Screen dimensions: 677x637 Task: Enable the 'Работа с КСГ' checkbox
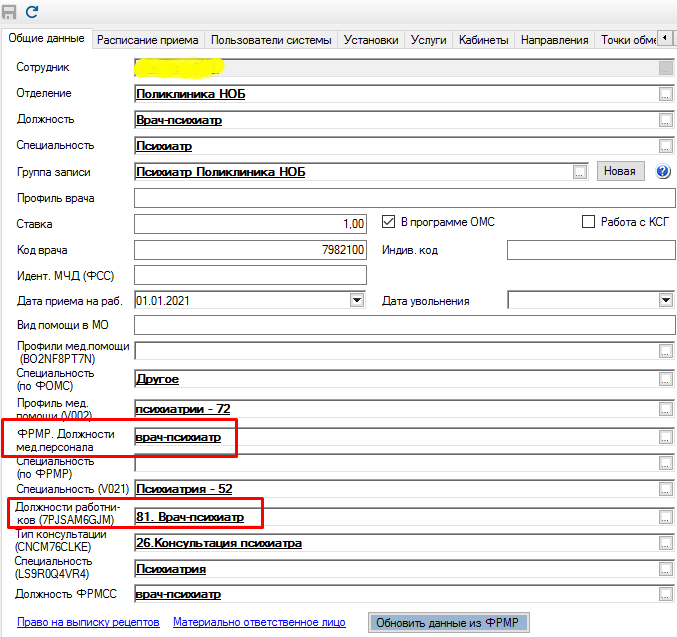point(589,222)
